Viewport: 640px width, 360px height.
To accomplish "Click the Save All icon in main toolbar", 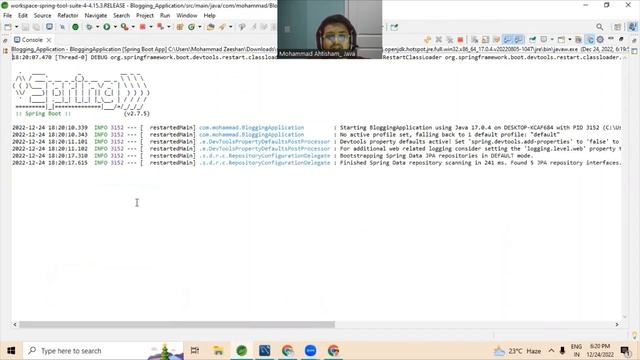I will [36, 27].
